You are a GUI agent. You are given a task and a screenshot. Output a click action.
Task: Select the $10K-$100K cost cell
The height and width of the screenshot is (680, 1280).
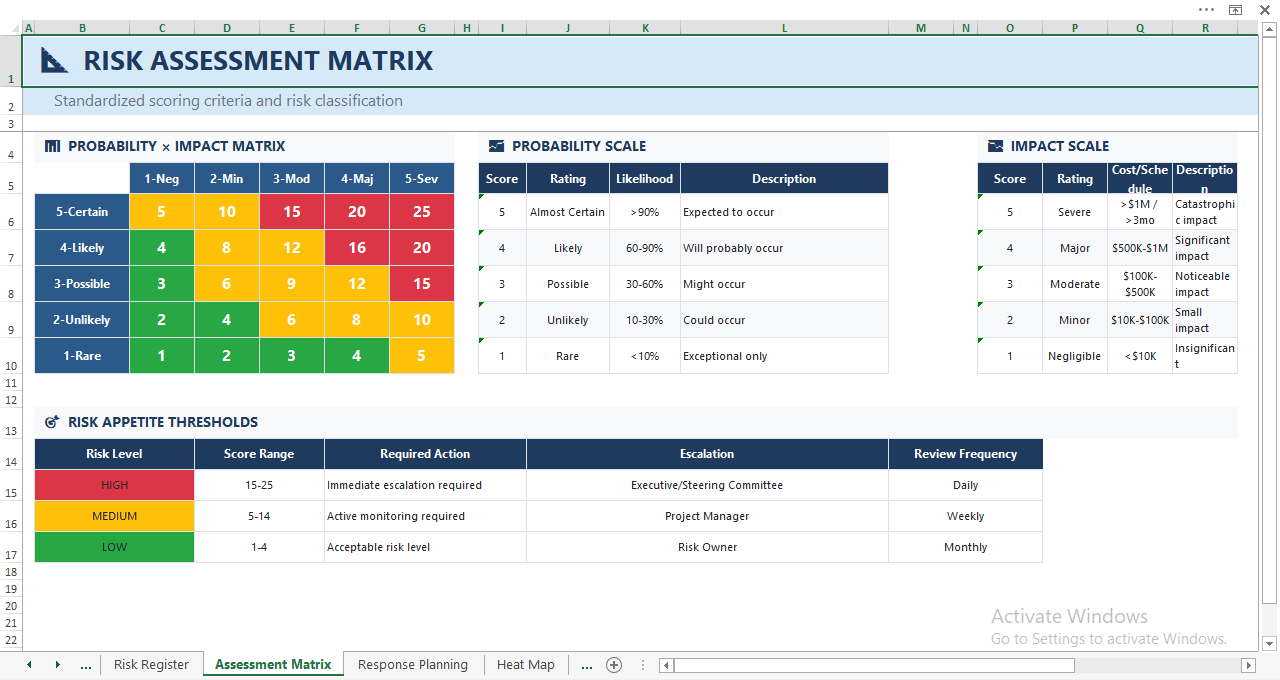pyautogui.click(x=1140, y=320)
